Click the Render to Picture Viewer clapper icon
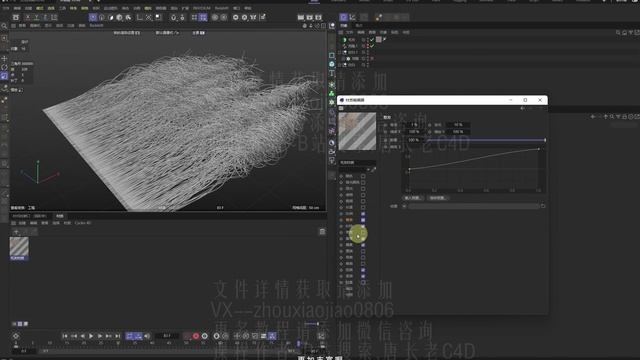This screenshot has height=360, width=640. pos(309,17)
